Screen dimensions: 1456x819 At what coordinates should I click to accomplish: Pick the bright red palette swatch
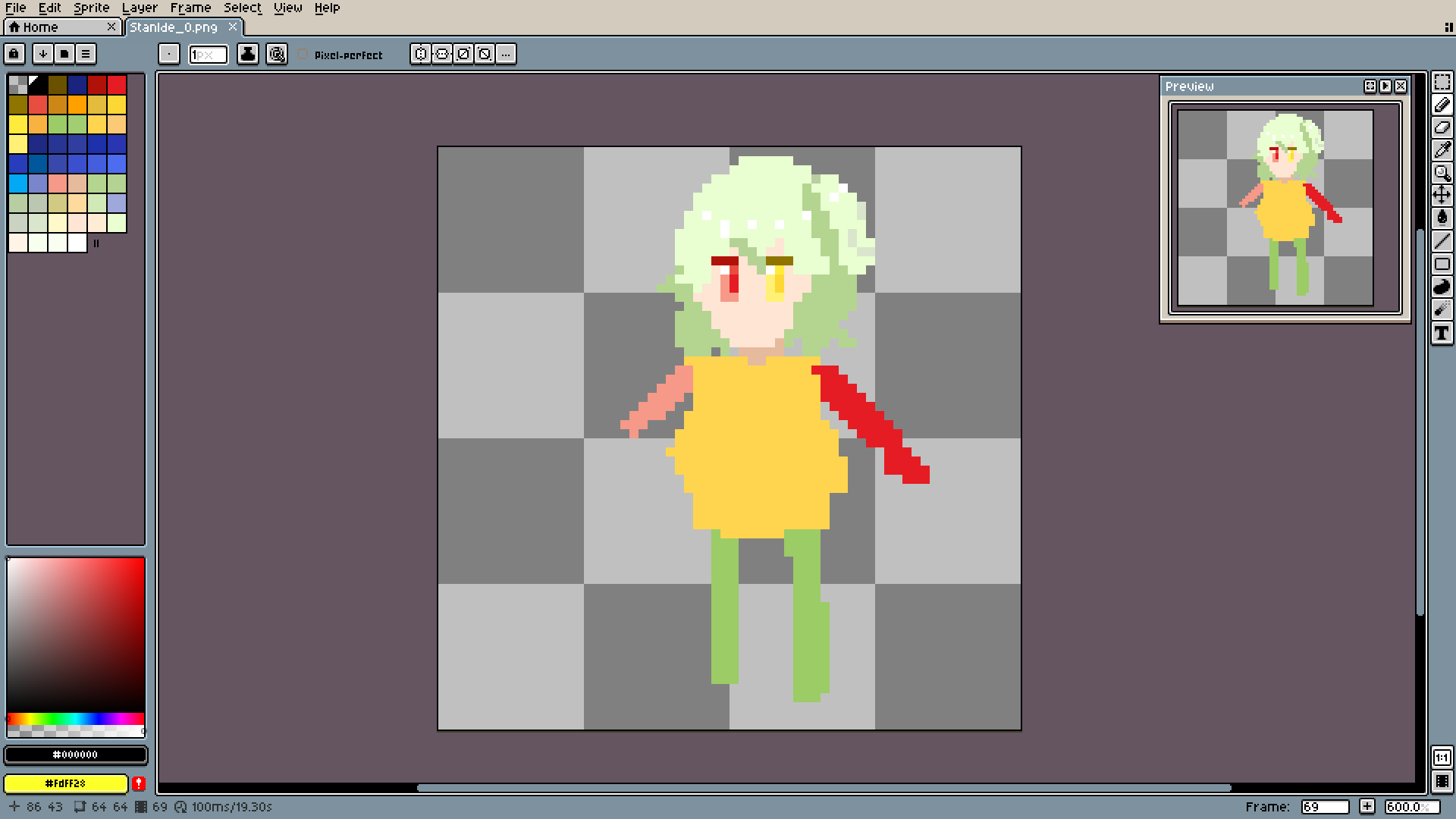[117, 84]
